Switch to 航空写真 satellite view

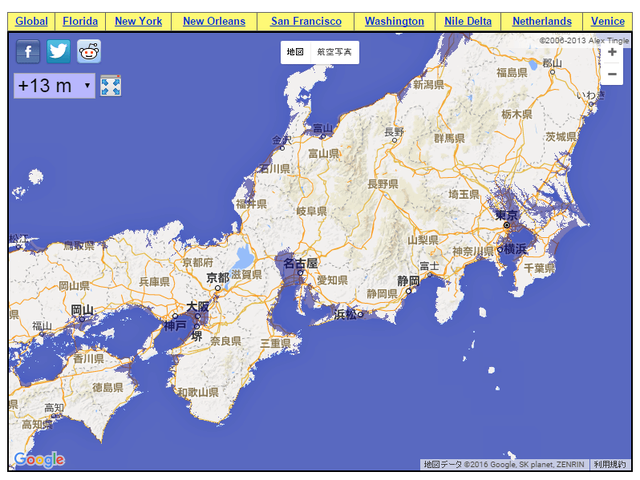[x=334, y=52]
